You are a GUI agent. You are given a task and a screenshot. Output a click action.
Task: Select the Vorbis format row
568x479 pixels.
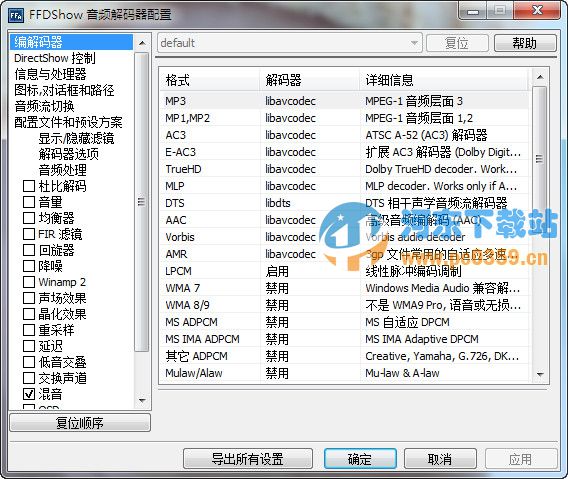pyautogui.click(x=344, y=237)
